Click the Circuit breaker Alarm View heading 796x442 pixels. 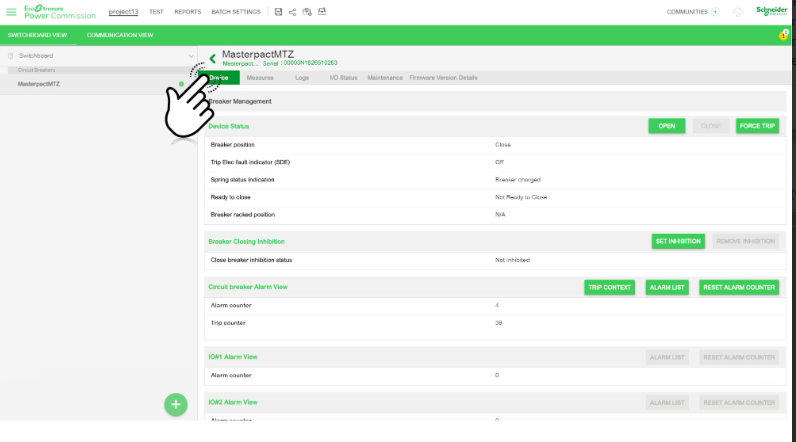tap(248, 287)
